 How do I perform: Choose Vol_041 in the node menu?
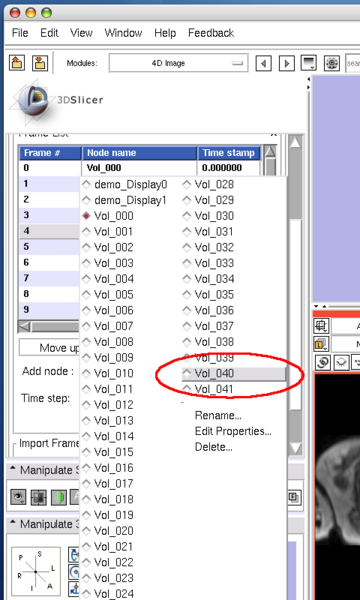tap(209, 389)
